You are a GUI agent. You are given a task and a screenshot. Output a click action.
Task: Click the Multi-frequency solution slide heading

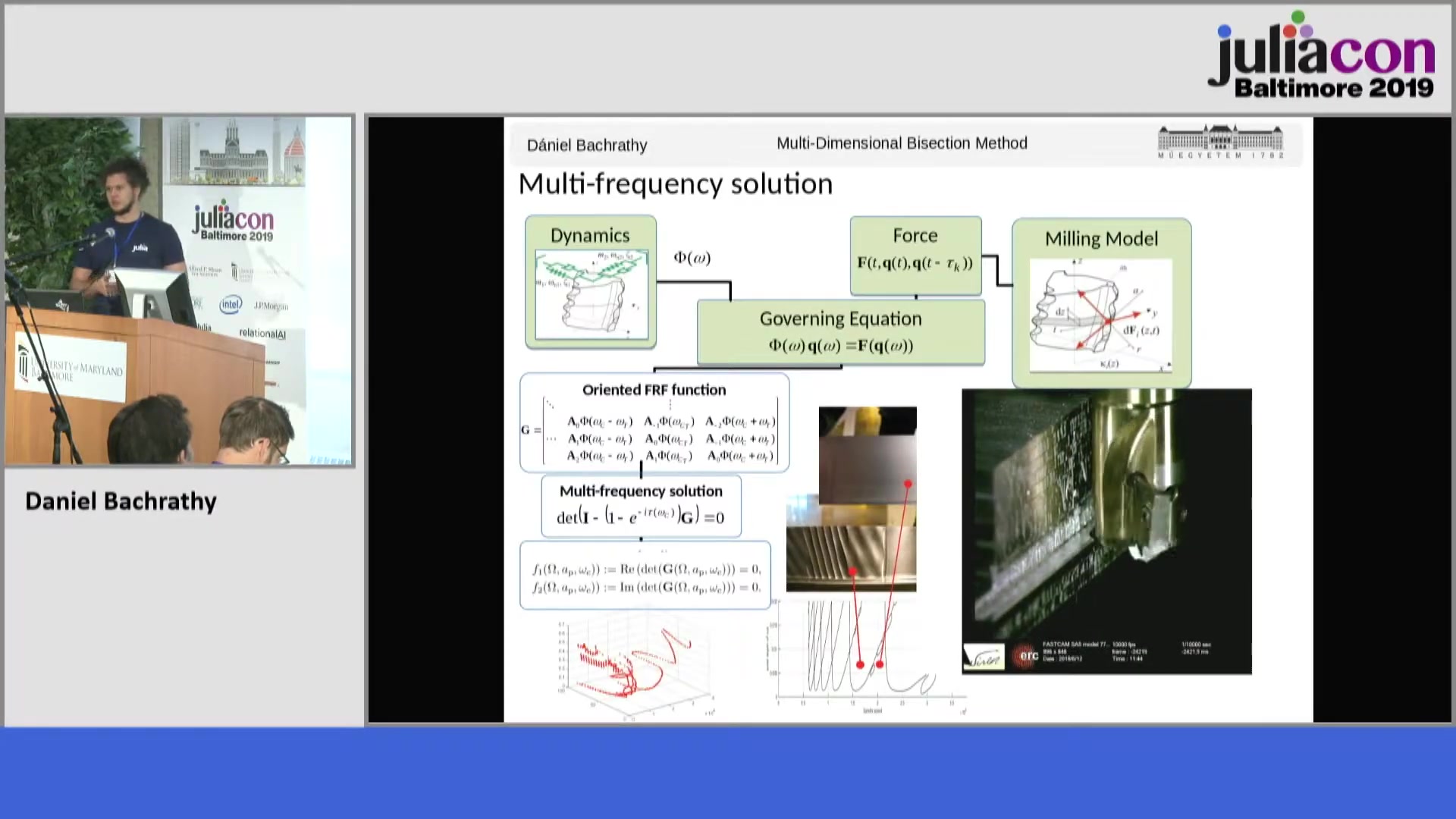coord(675,184)
